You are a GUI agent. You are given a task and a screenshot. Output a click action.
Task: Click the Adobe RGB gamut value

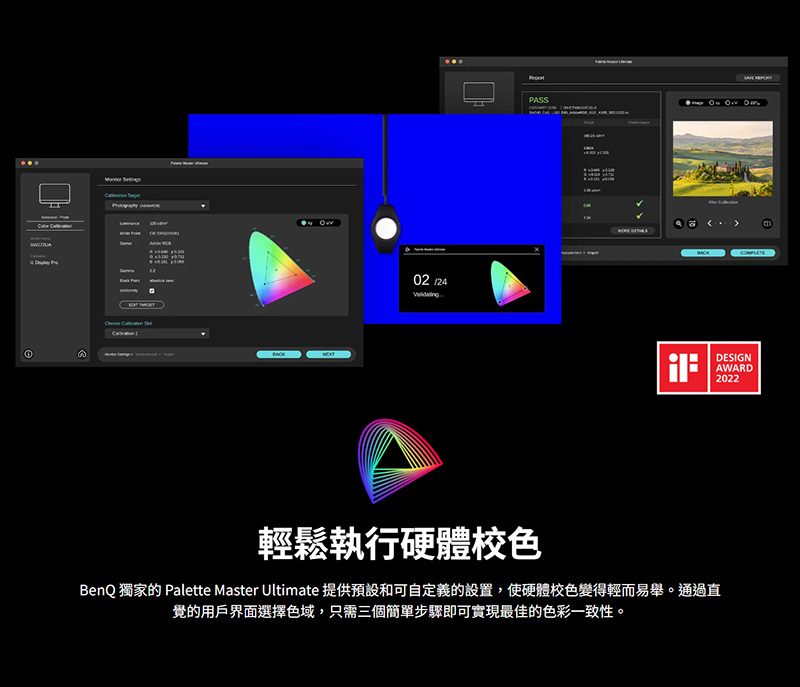160,243
